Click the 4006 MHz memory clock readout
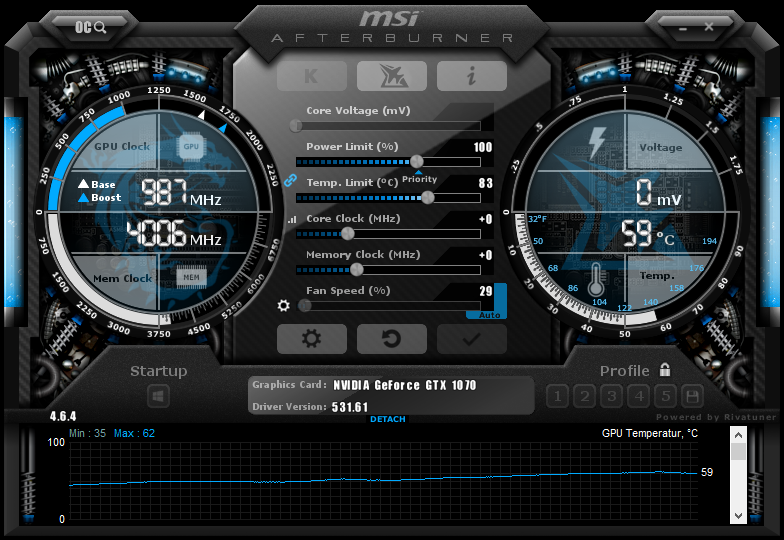784x540 pixels. [174, 234]
